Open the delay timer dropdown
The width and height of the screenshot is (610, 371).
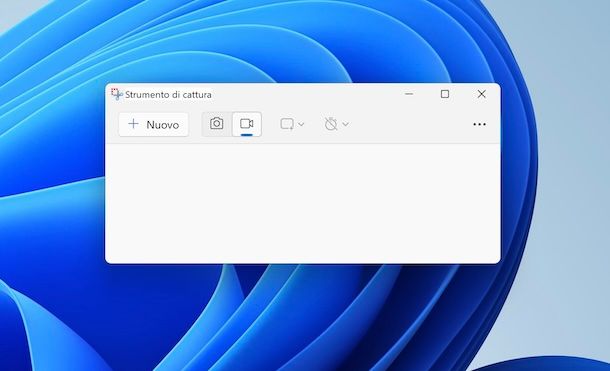click(337, 124)
